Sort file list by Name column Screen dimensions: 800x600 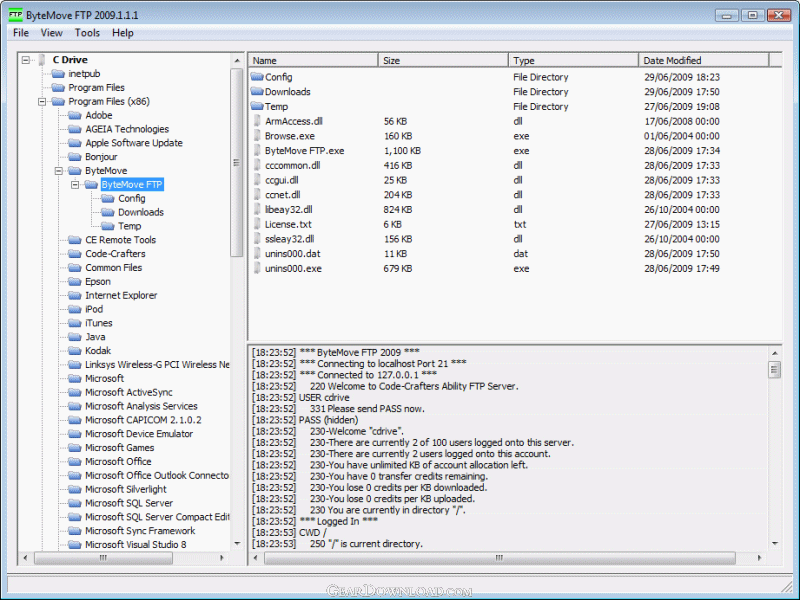[x=313, y=60]
